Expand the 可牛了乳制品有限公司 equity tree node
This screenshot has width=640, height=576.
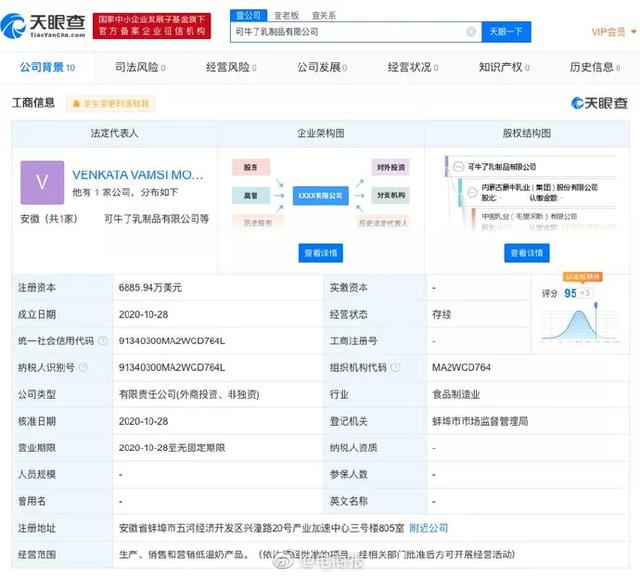point(456,166)
